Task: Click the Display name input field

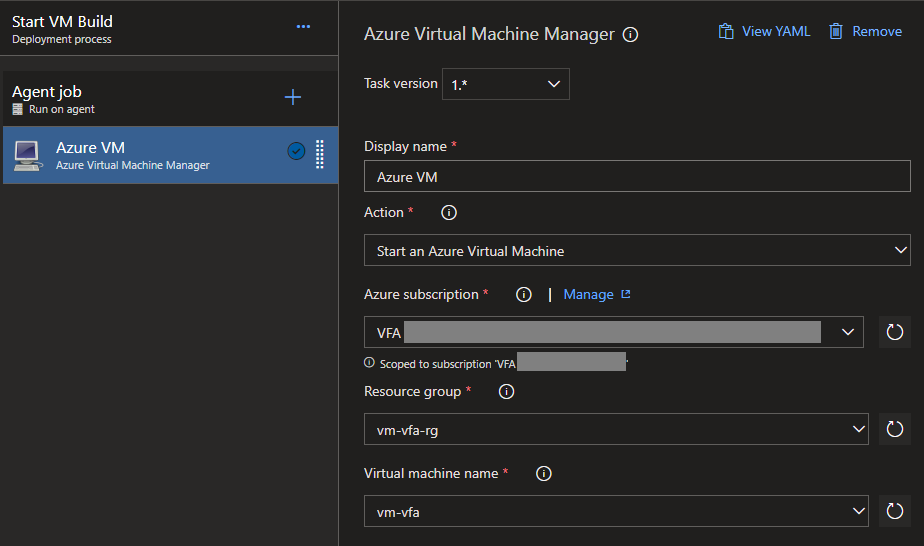Action: pyautogui.click(x=637, y=176)
